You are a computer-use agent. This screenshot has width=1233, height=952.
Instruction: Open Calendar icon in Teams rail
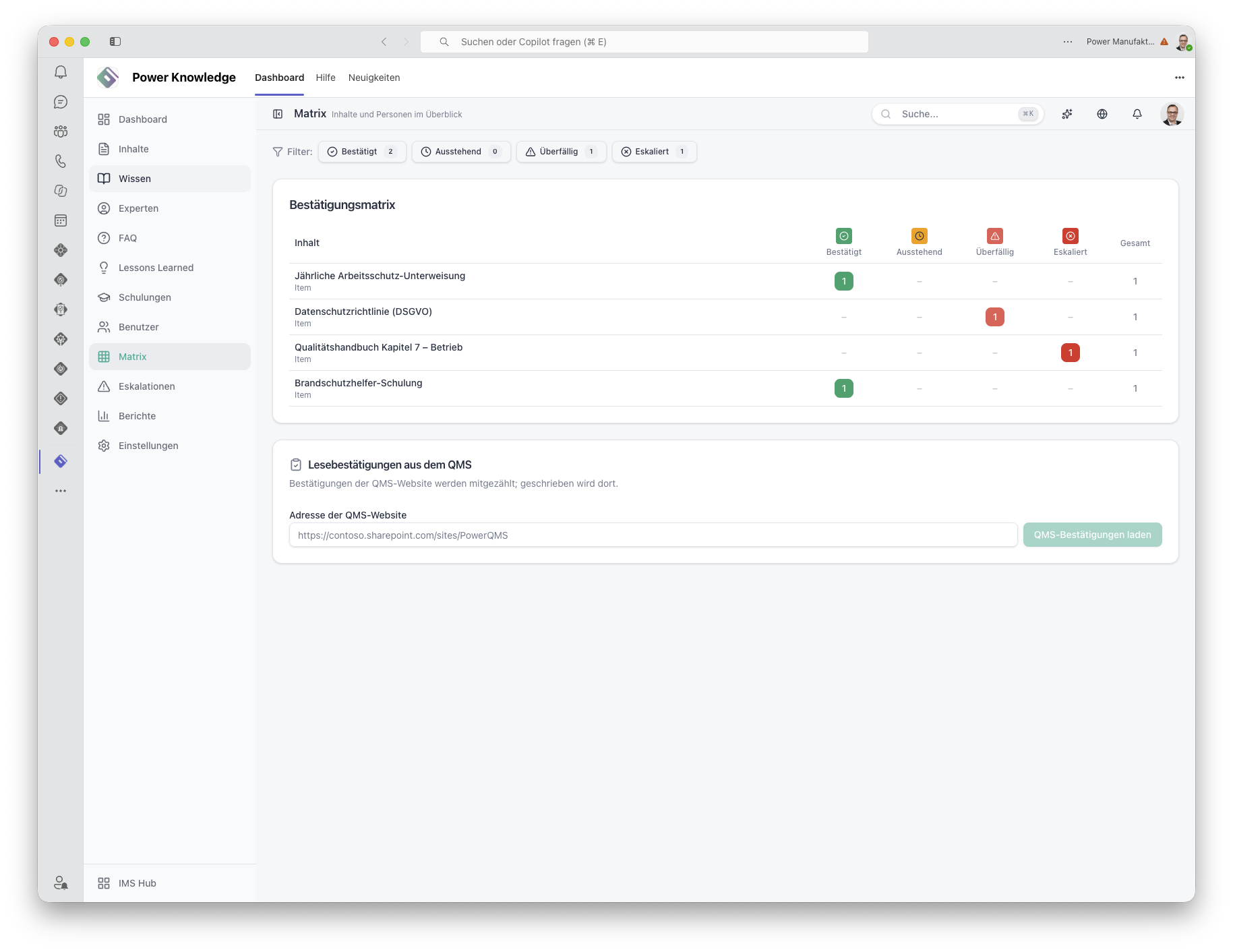(x=61, y=220)
